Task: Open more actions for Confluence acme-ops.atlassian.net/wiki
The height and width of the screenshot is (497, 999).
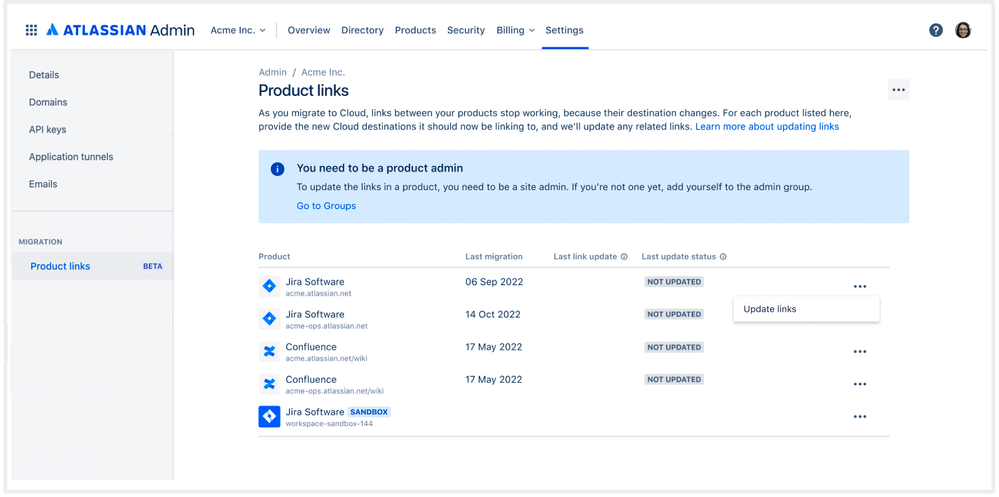Action: coord(859,384)
